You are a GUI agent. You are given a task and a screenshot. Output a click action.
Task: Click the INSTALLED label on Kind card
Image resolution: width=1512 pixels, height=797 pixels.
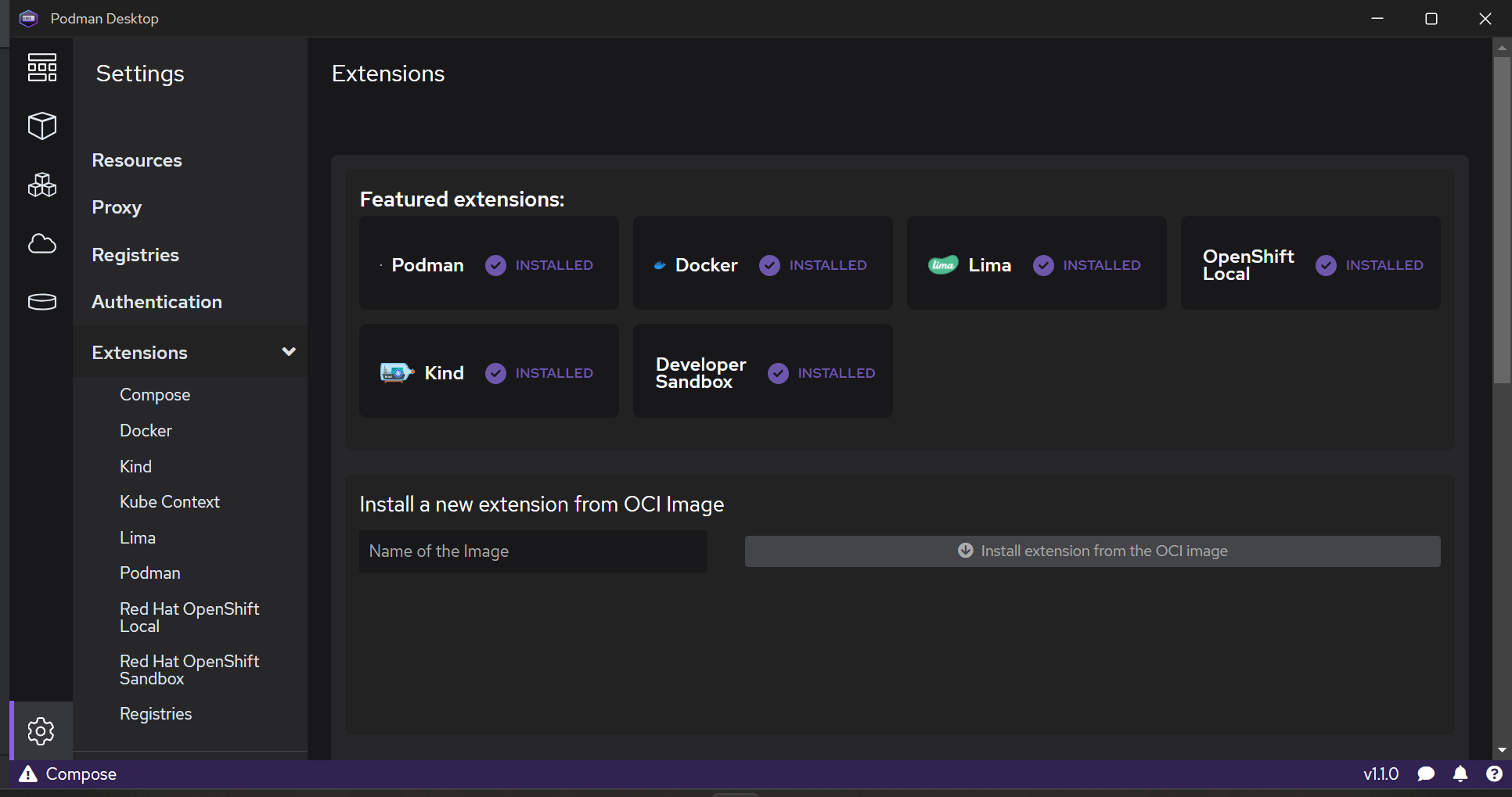tap(554, 374)
